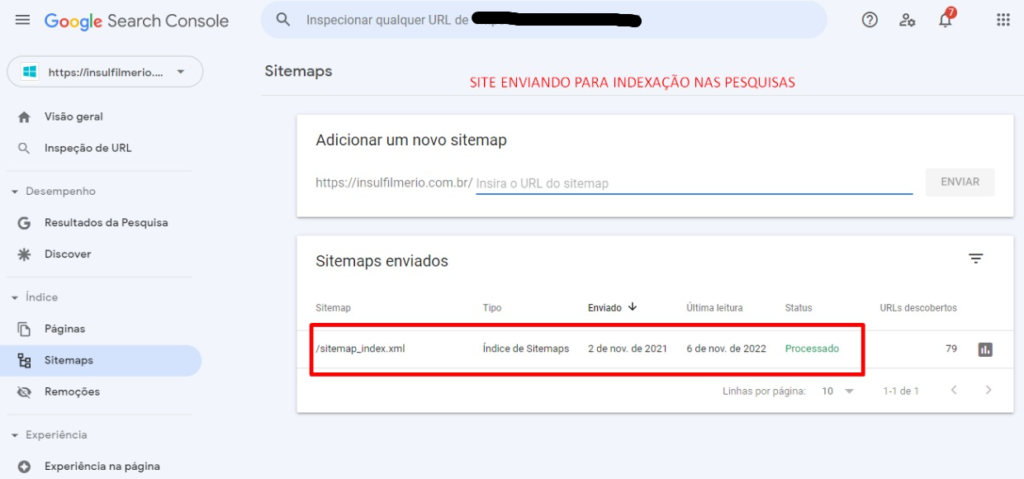This screenshot has width=1024, height=479.
Task: Open the hamburger main menu
Action: (22, 20)
